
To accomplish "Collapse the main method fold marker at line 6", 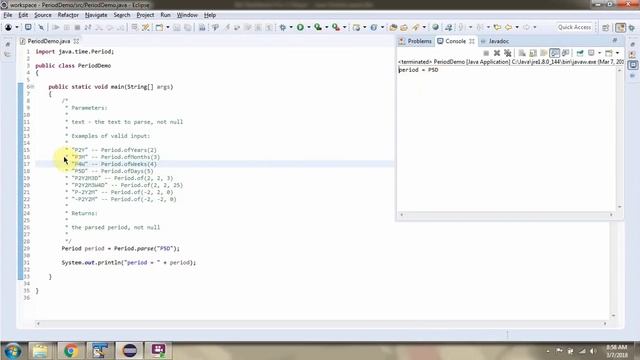I will coord(32,87).
